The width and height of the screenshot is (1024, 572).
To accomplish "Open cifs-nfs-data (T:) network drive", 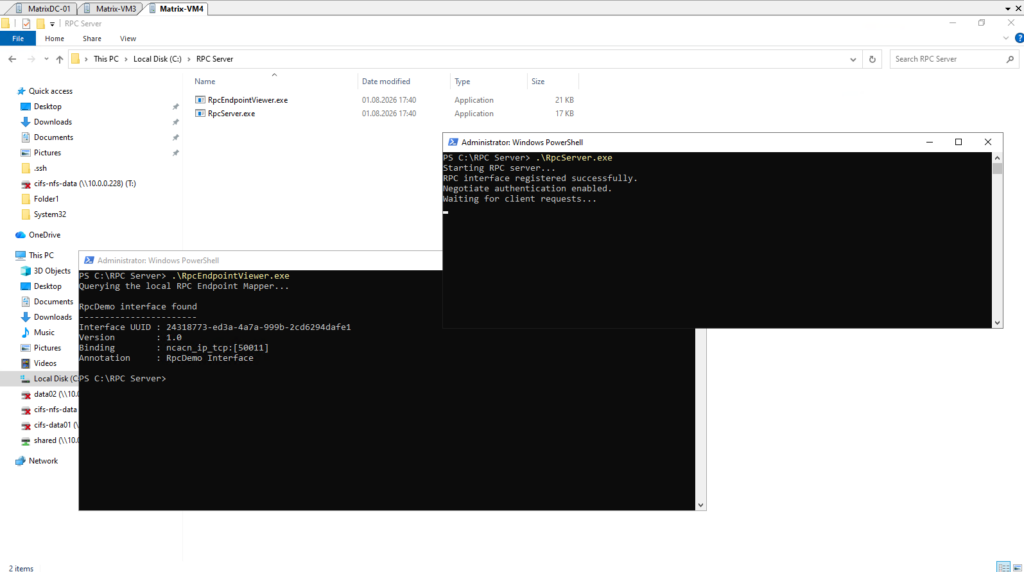I will coord(84,183).
